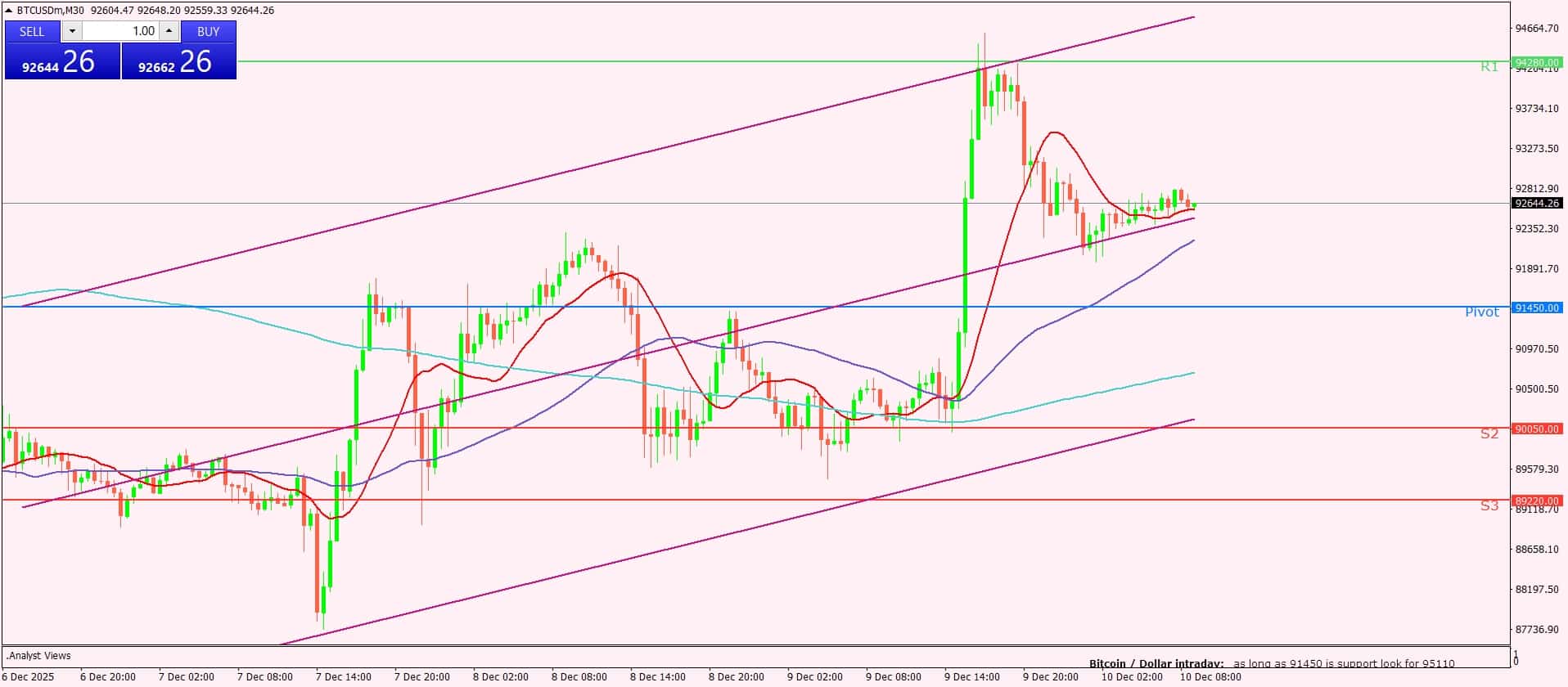Viewport: 1568px width, 687px height.
Task: Click the SELL button in one-click trading panel
Action: point(33,31)
